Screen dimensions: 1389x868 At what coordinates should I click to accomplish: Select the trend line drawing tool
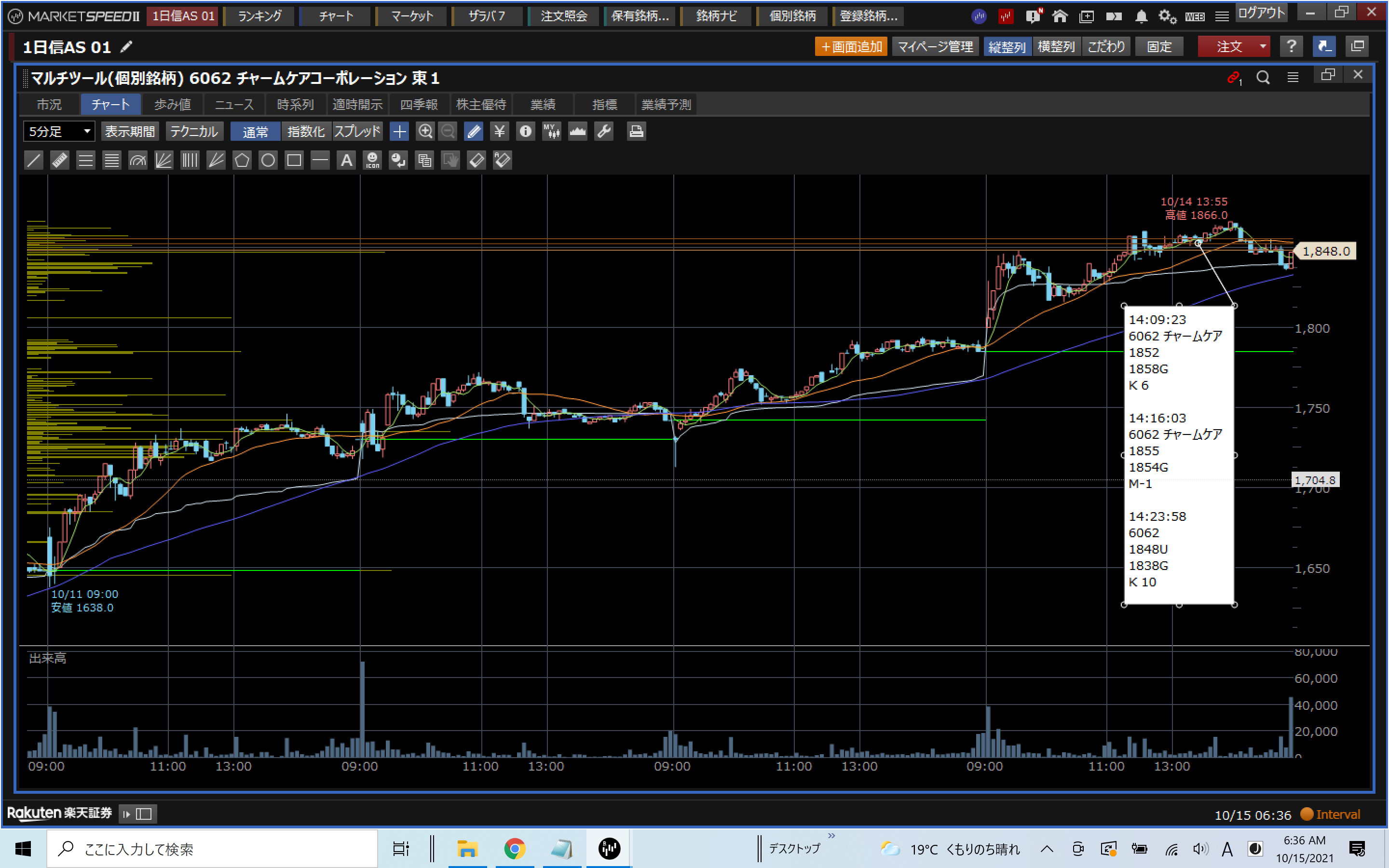click(34, 160)
